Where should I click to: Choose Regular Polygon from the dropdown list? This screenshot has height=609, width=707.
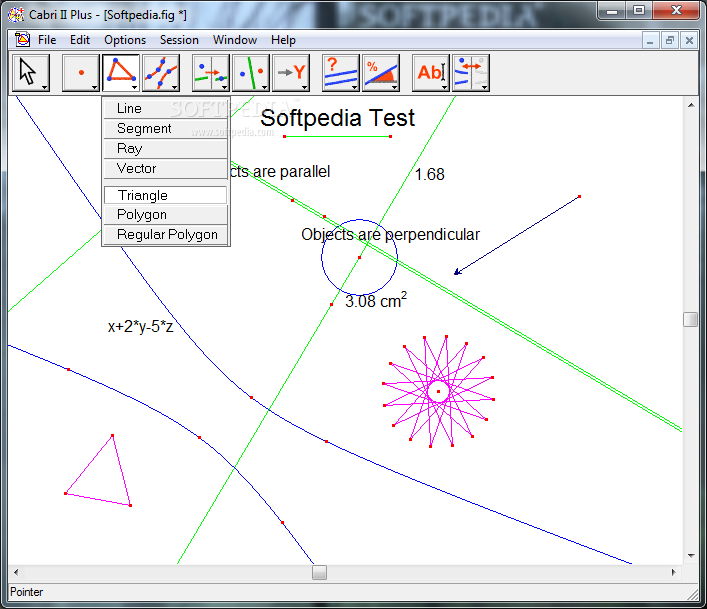tap(166, 234)
